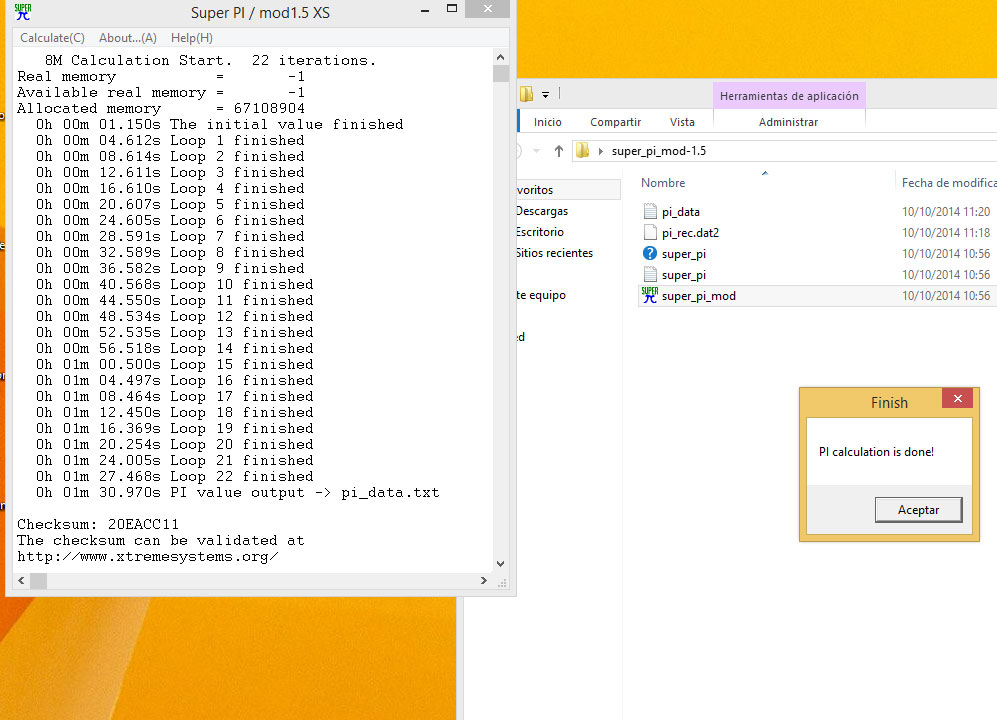Open the quick access toolbar dropdown arrow

pos(546,95)
